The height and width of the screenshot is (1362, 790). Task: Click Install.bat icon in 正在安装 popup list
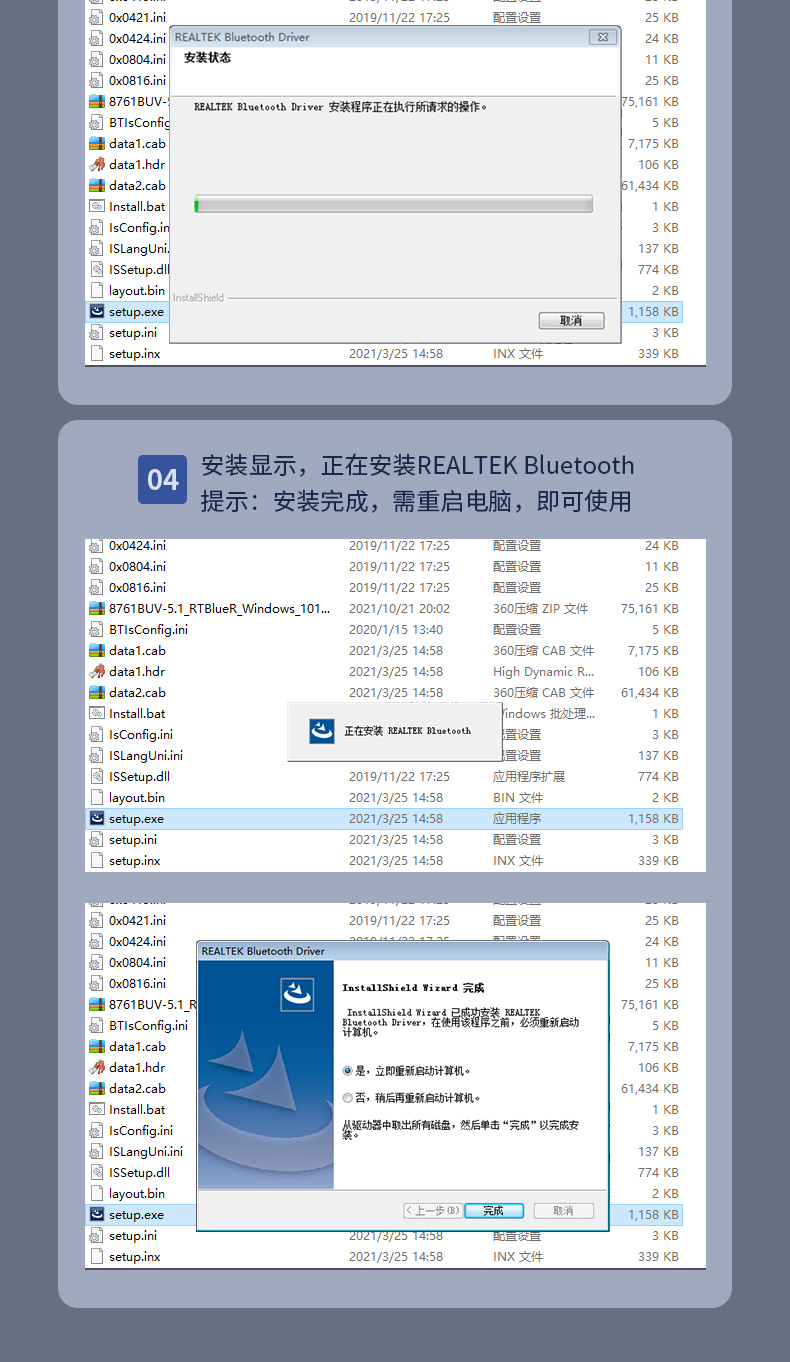point(97,713)
